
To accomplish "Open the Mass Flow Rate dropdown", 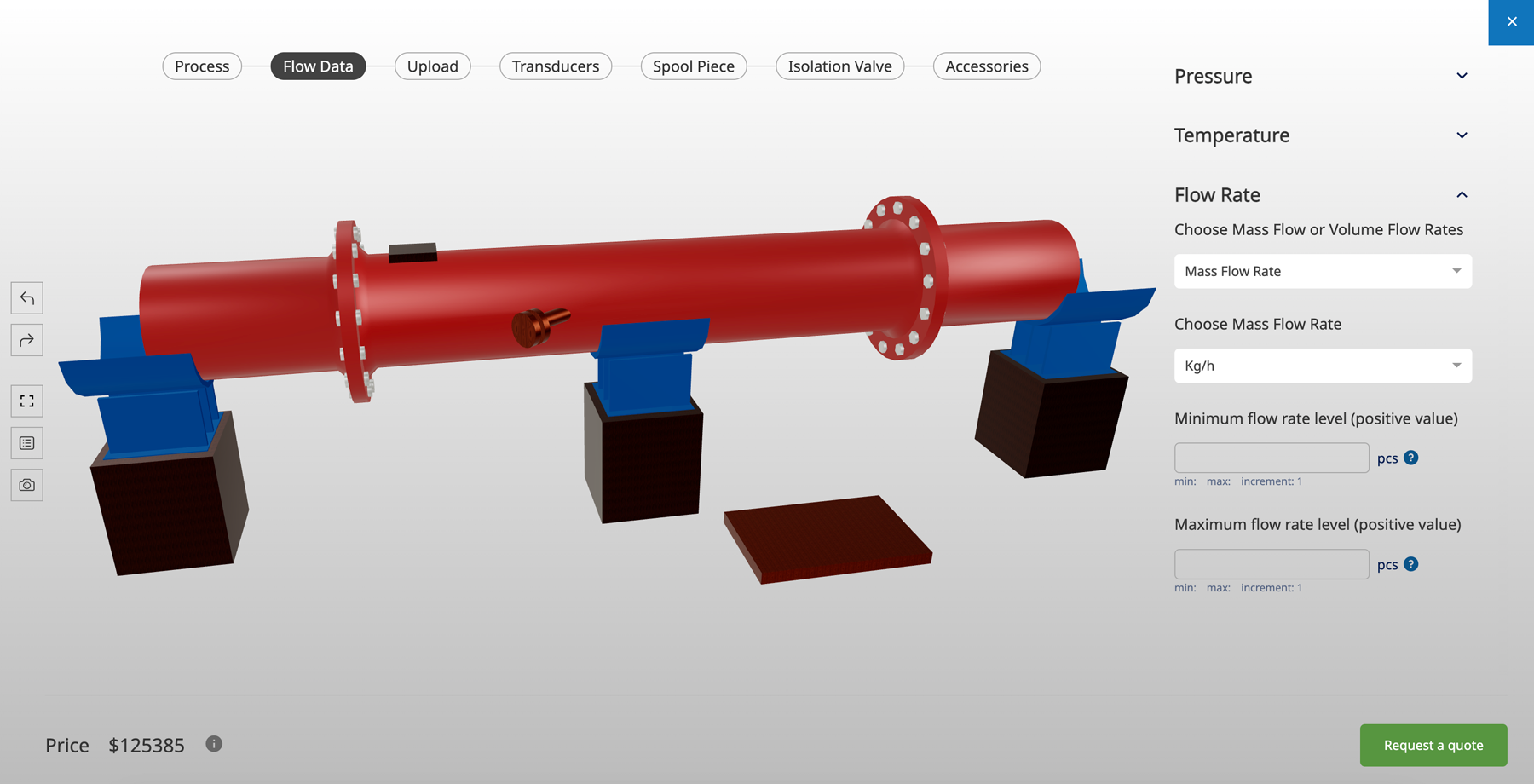I will [x=1322, y=271].
